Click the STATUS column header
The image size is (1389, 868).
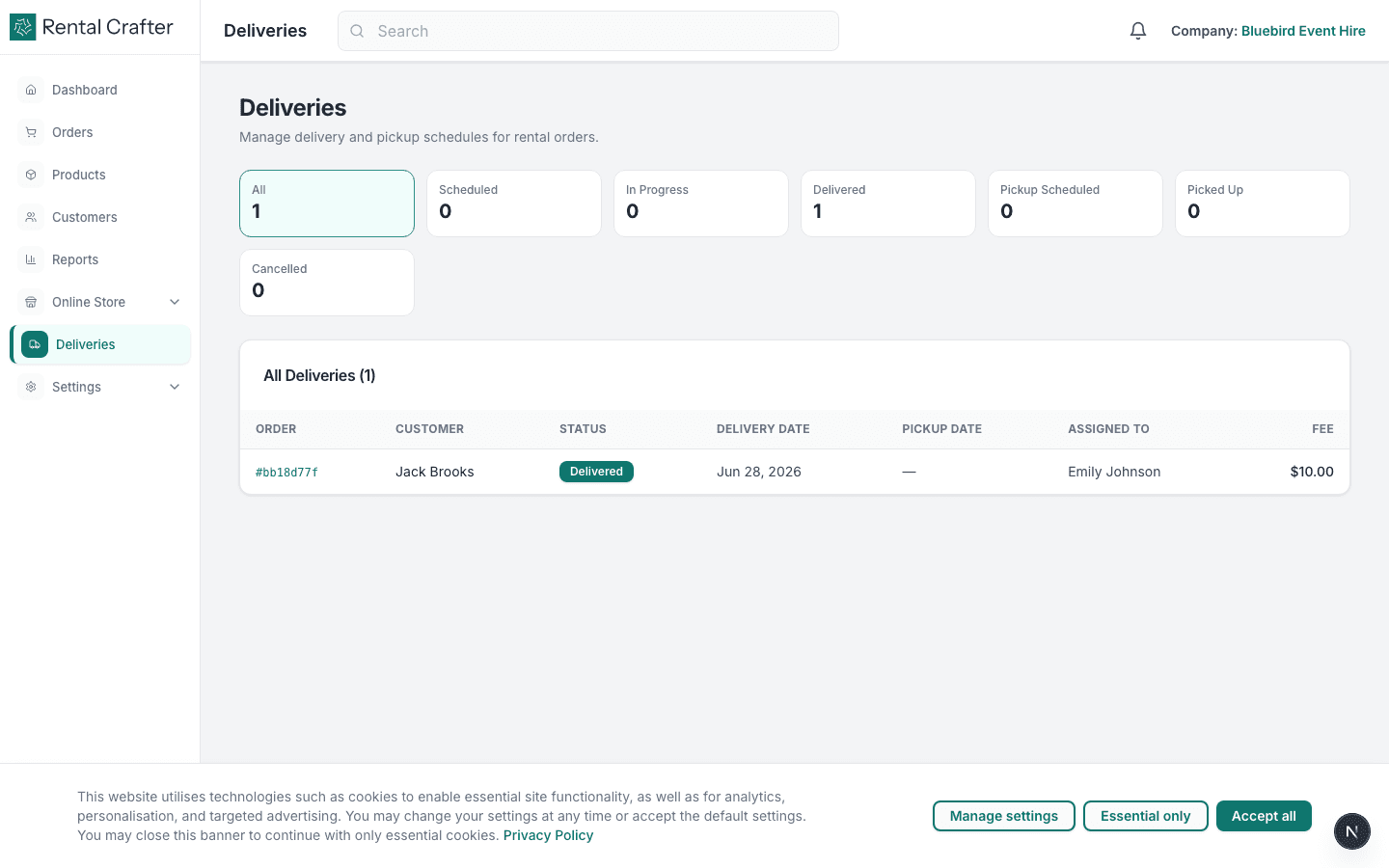pyautogui.click(x=583, y=429)
